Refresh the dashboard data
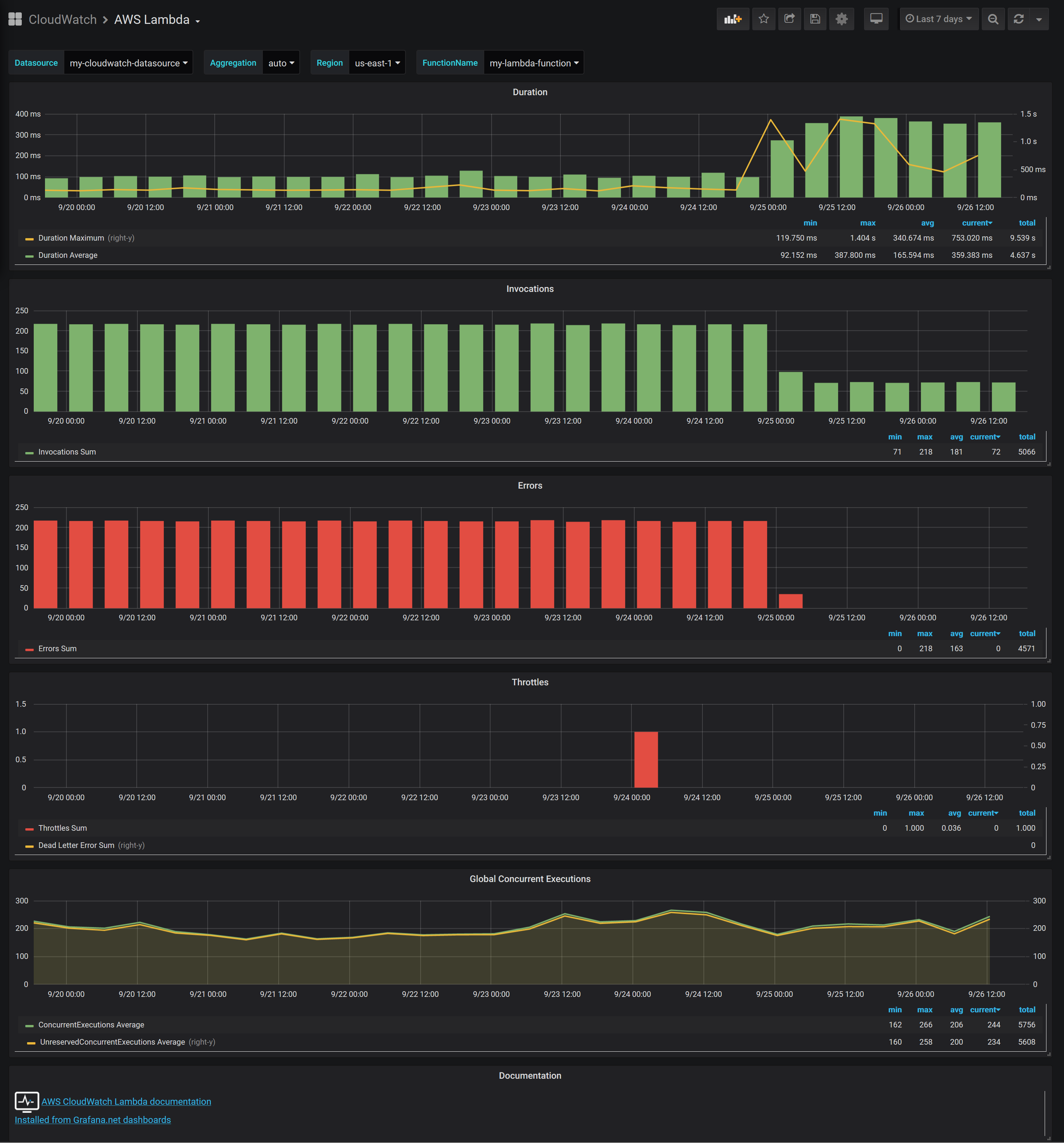Screen dimensions: 1064x1143 click(1019, 19)
